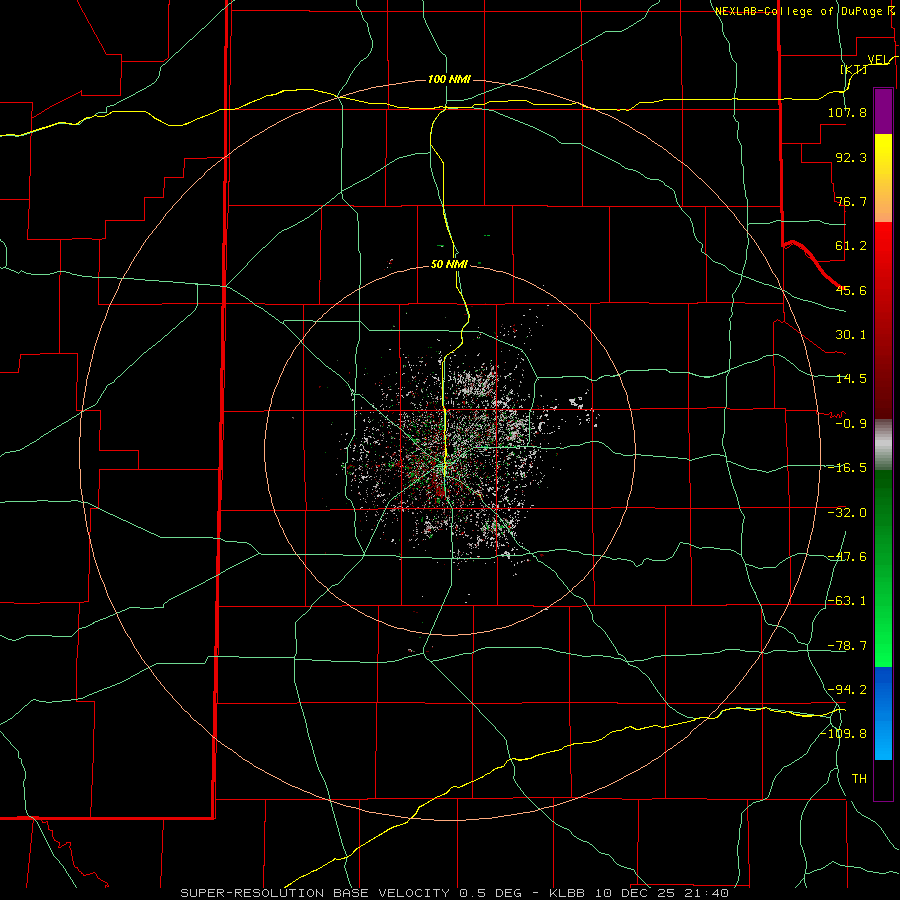
Task: Click the VEL legend title
Action: coord(879,59)
